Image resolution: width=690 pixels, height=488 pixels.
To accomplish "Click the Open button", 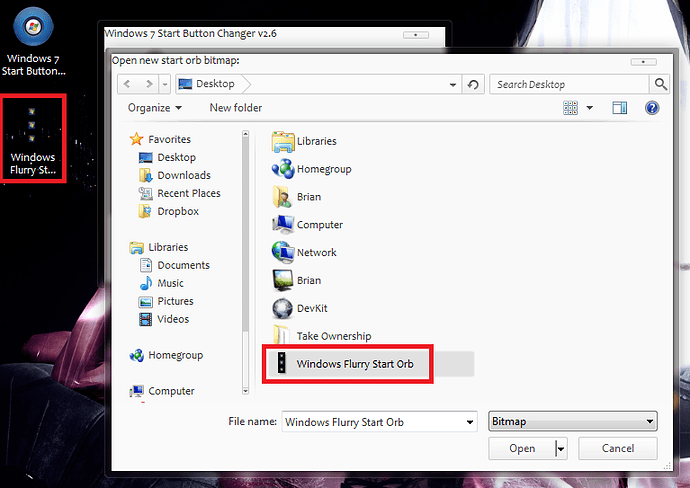I will point(522,448).
